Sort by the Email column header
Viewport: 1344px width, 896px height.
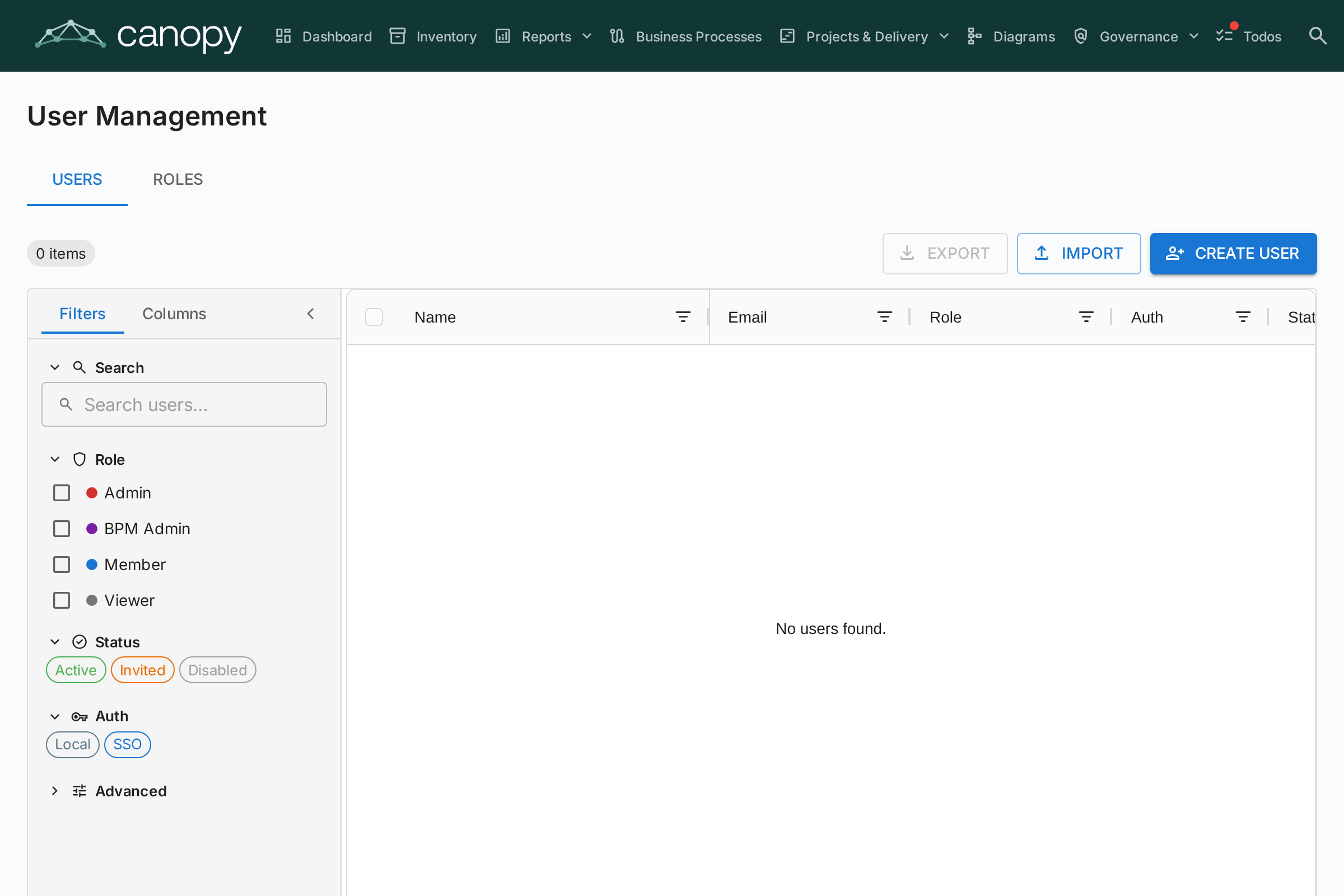pyautogui.click(x=747, y=317)
